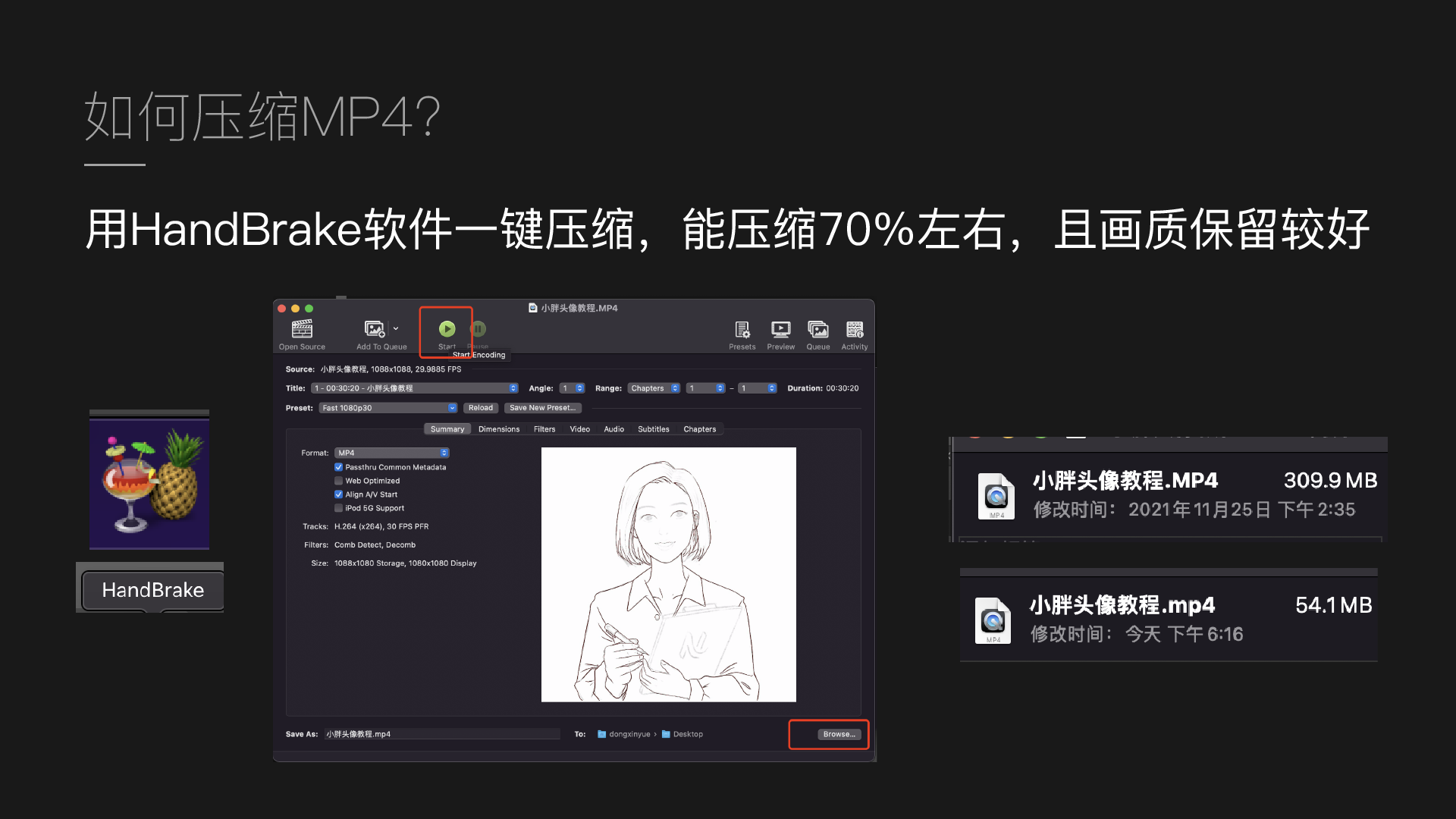Click the Pause encoding icon
The width and height of the screenshot is (1456, 819).
(479, 329)
